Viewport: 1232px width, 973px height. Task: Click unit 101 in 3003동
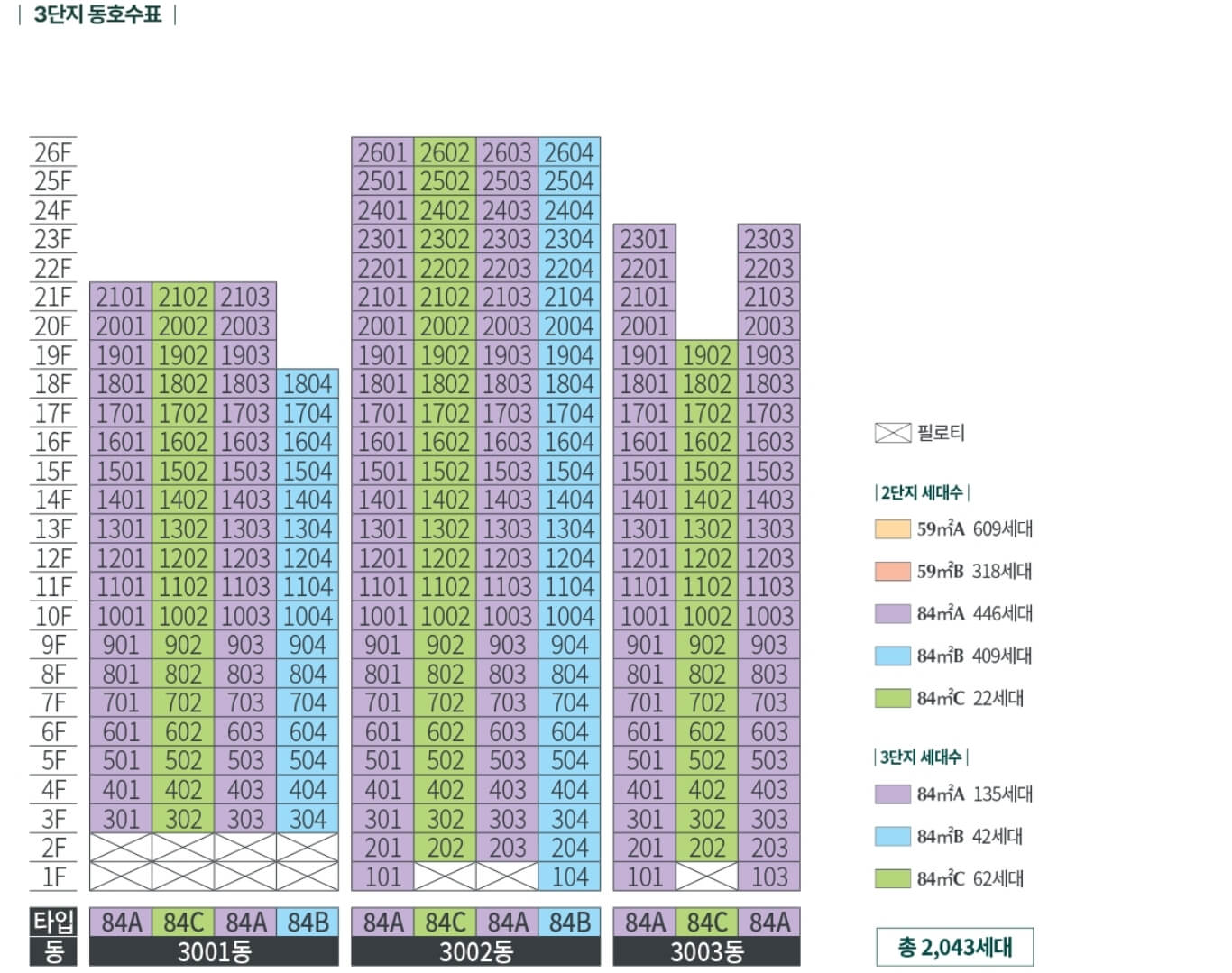point(644,877)
